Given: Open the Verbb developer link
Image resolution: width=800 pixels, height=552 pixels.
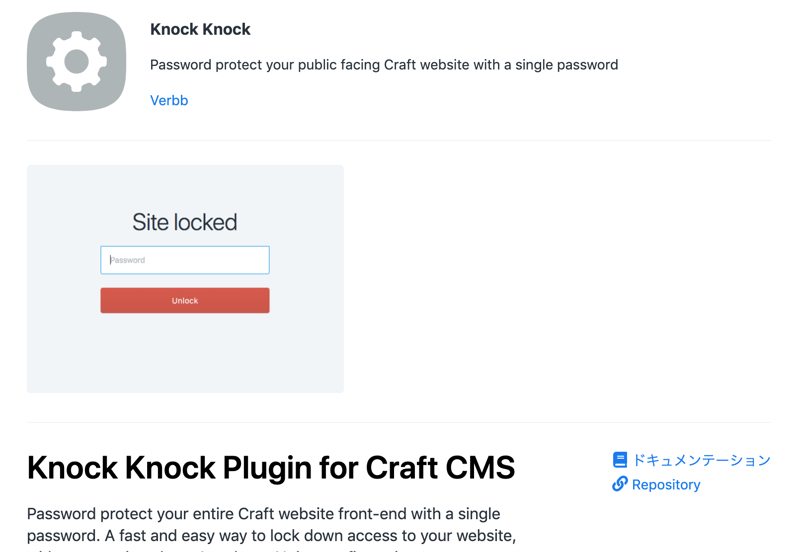Looking at the screenshot, I should pyautogui.click(x=169, y=100).
